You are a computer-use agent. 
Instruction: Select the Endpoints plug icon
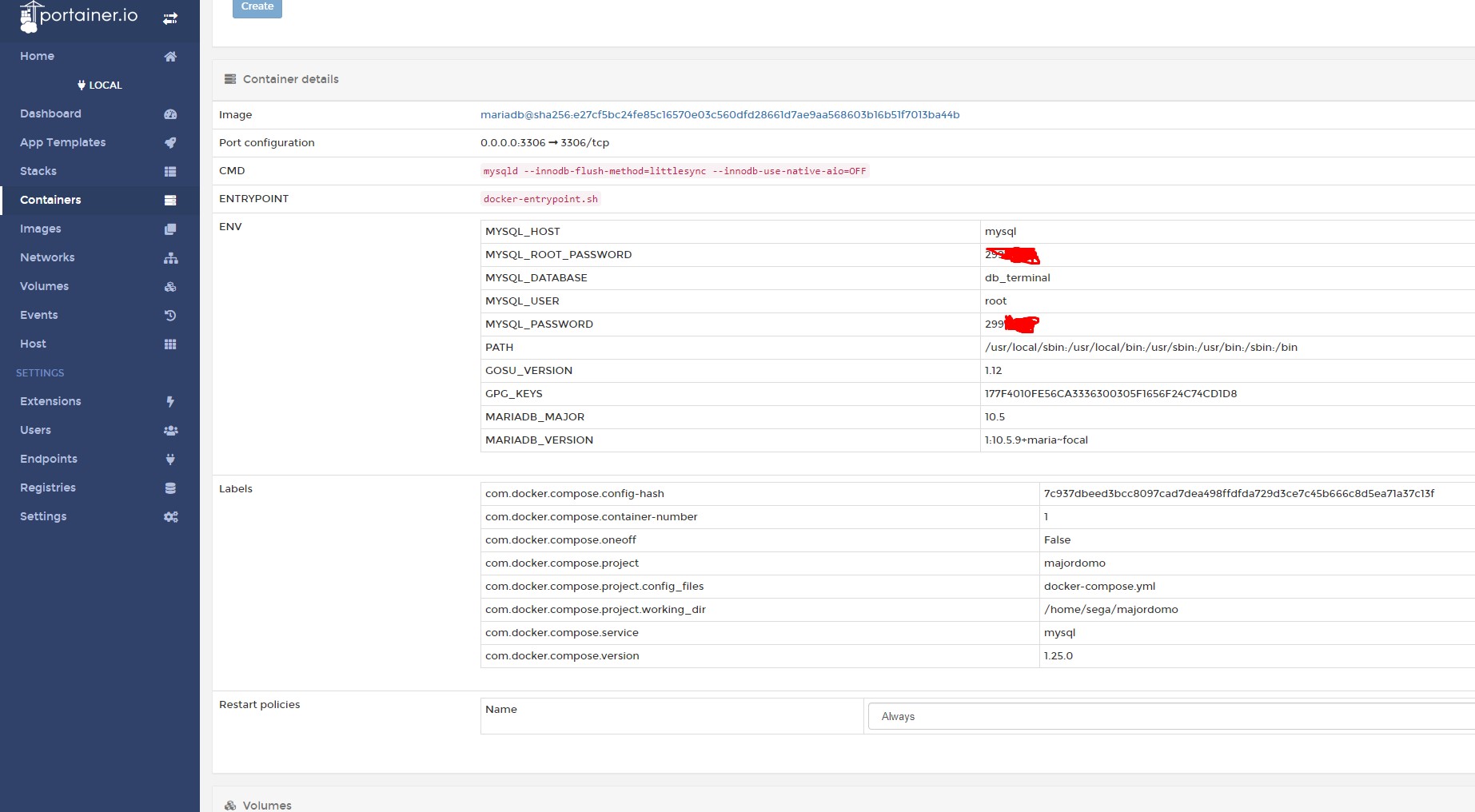pos(169,459)
